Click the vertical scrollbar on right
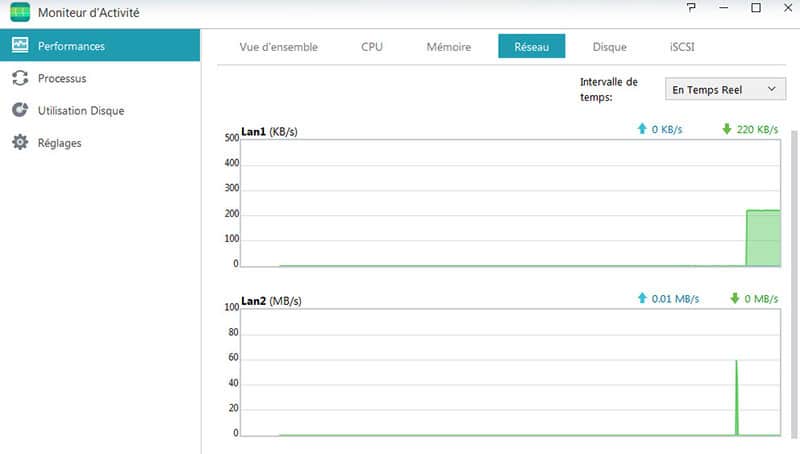Viewport: 800px width, 454px height. tap(794, 283)
